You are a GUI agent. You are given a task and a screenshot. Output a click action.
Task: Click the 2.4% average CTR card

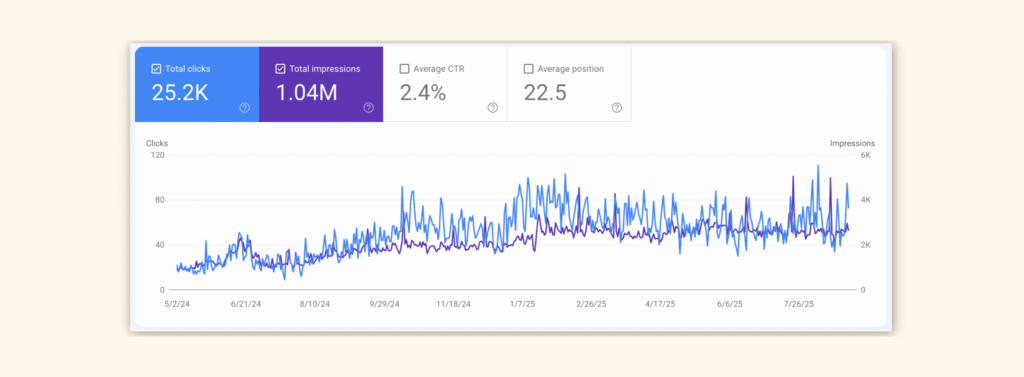(445, 84)
